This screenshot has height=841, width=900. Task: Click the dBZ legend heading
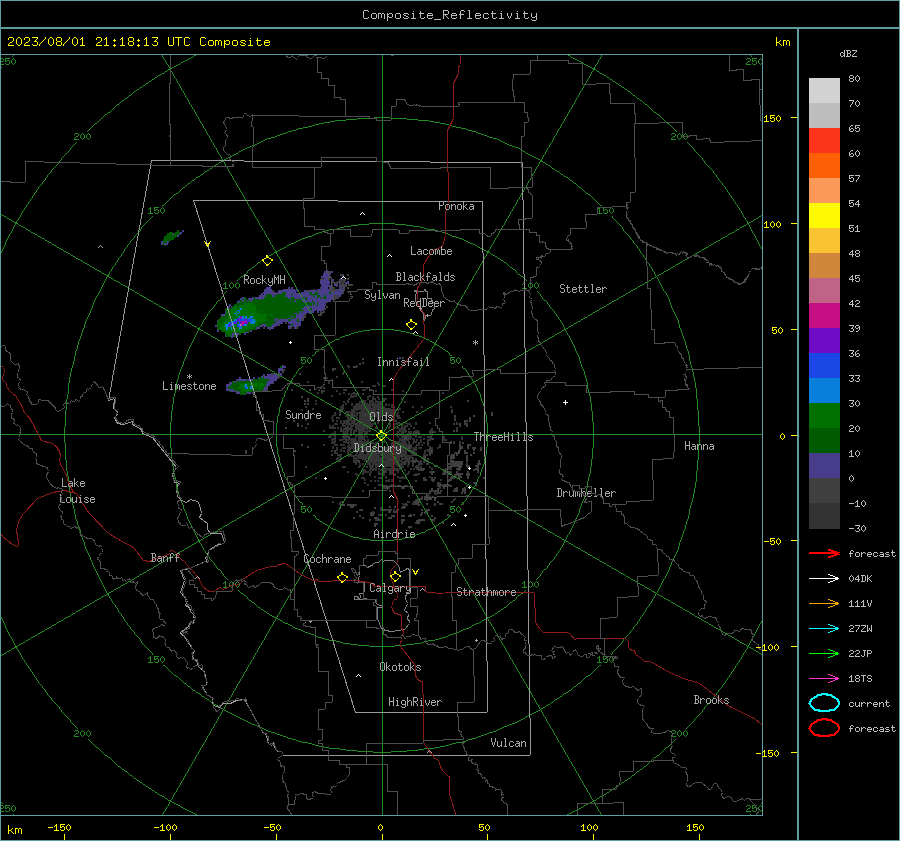click(848, 53)
